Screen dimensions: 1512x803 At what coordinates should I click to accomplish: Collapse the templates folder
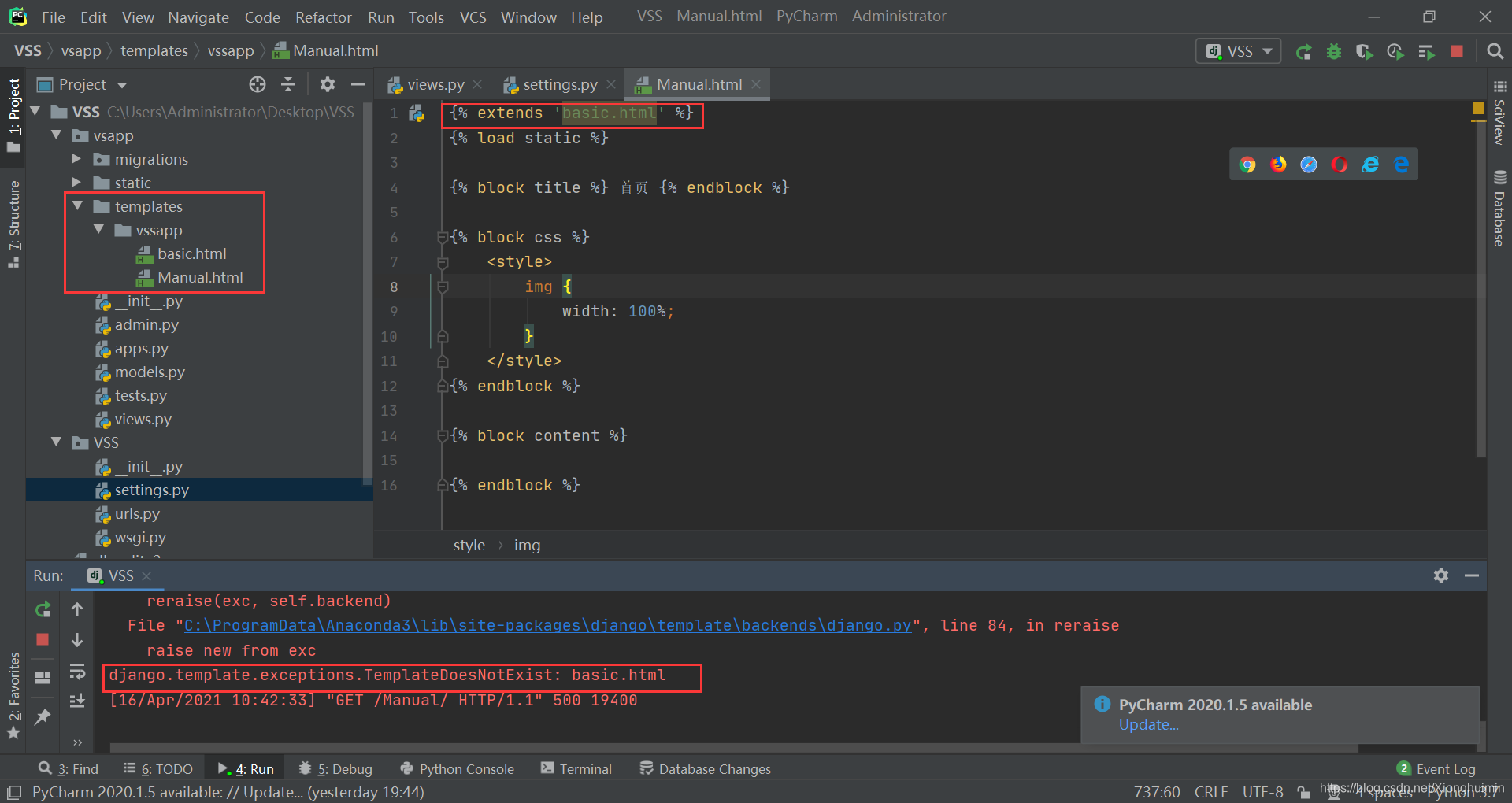click(x=77, y=206)
